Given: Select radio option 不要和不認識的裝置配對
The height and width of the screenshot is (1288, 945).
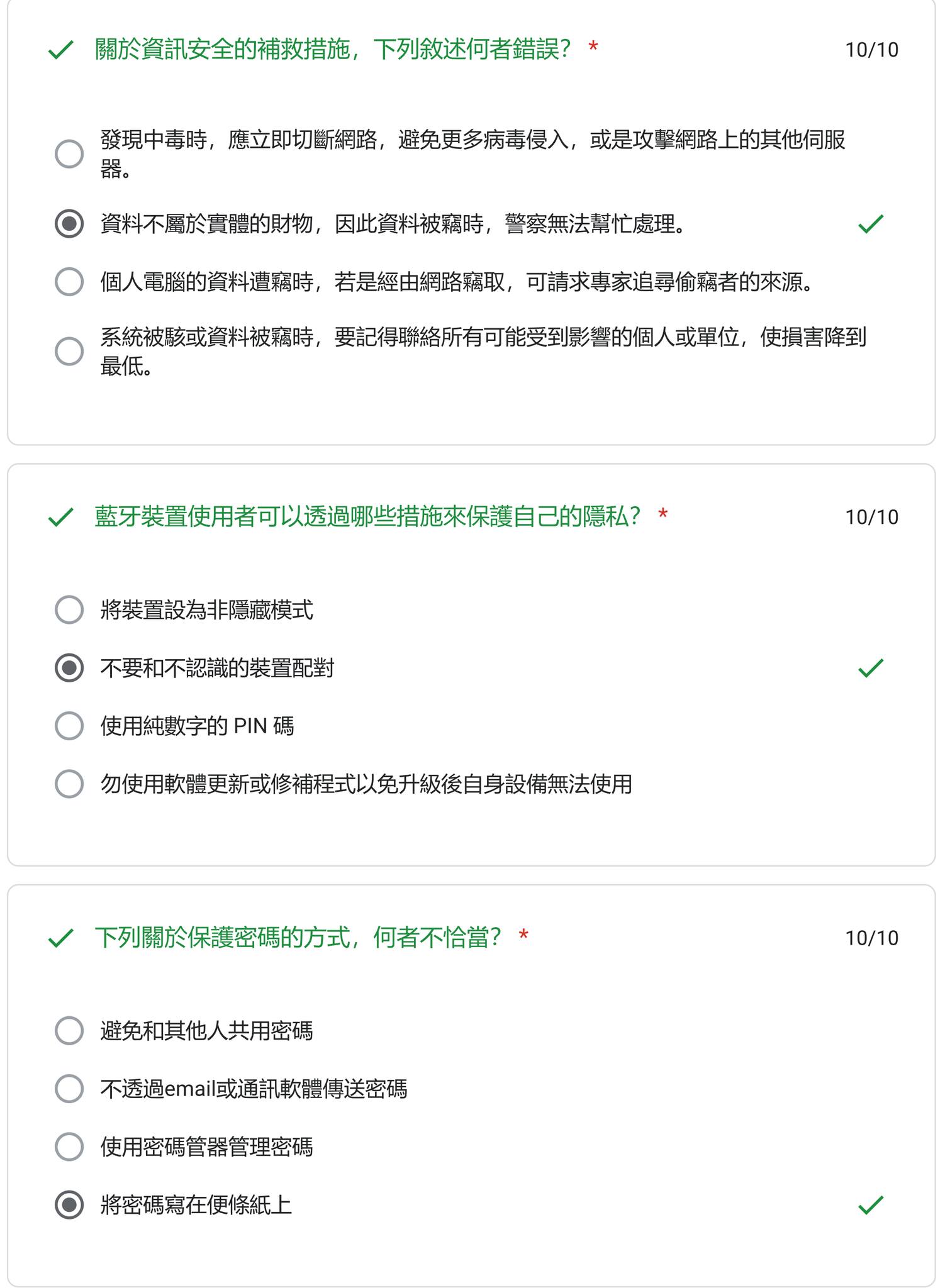Looking at the screenshot, I should pos(69,668).
